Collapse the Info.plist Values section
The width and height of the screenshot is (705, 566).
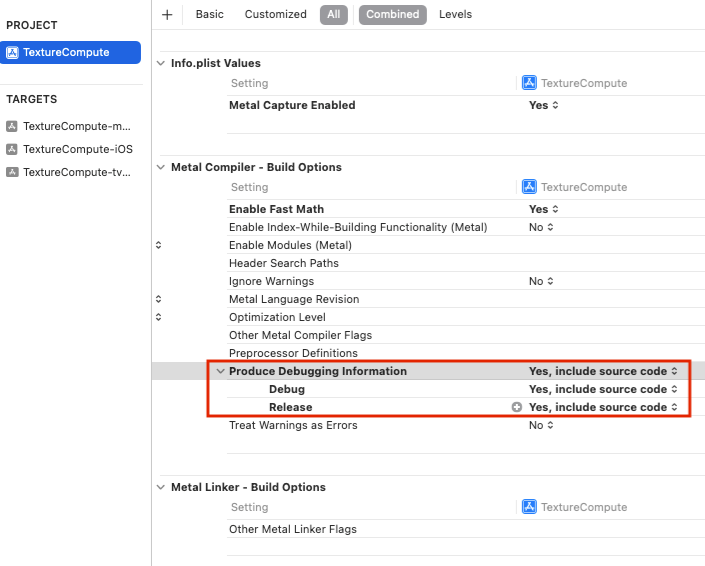[161, 63]
